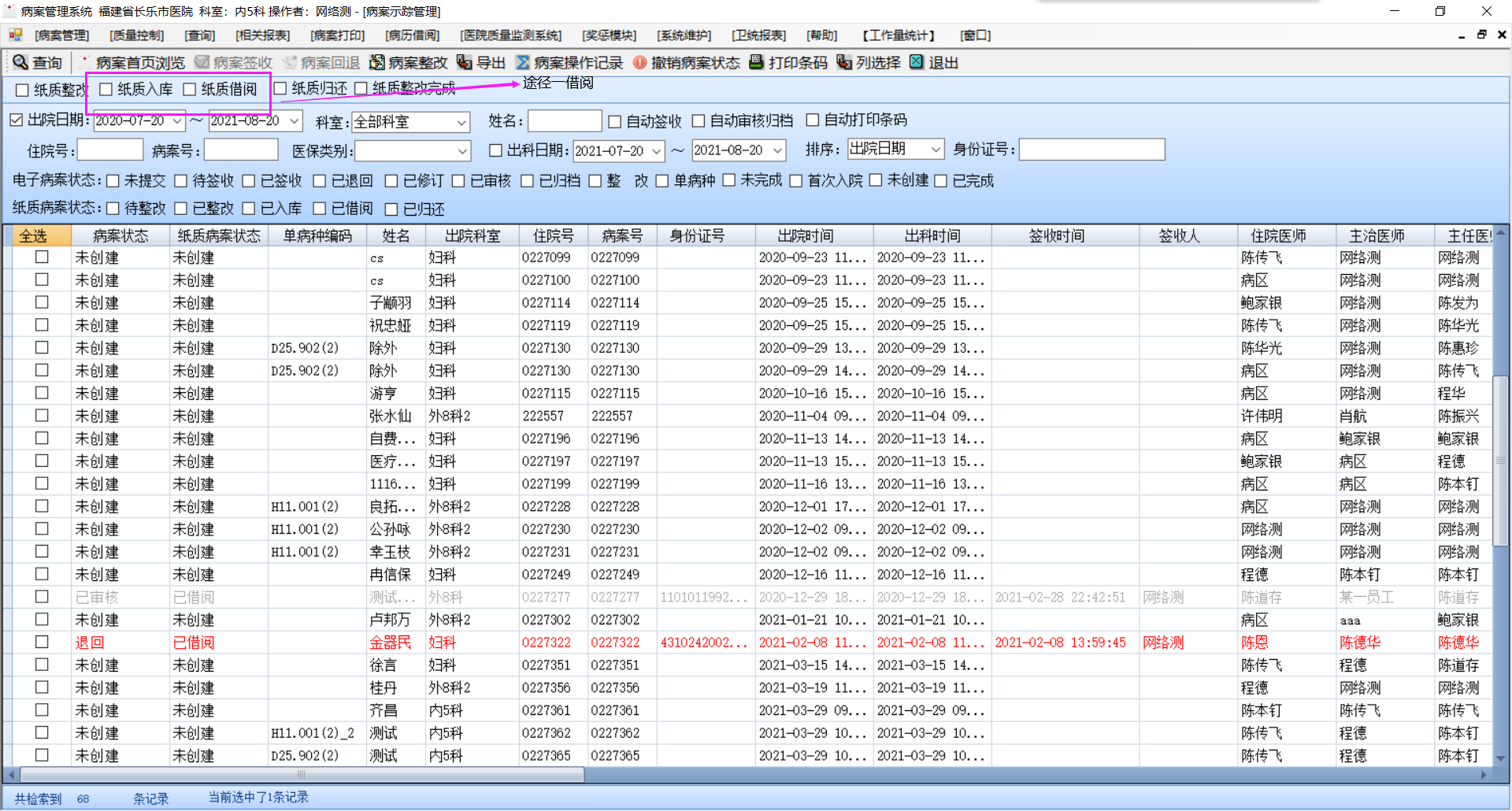This screenshot has width=1512, height=811.
Task: Click the 导出 export icon
Action: [465, 62]
